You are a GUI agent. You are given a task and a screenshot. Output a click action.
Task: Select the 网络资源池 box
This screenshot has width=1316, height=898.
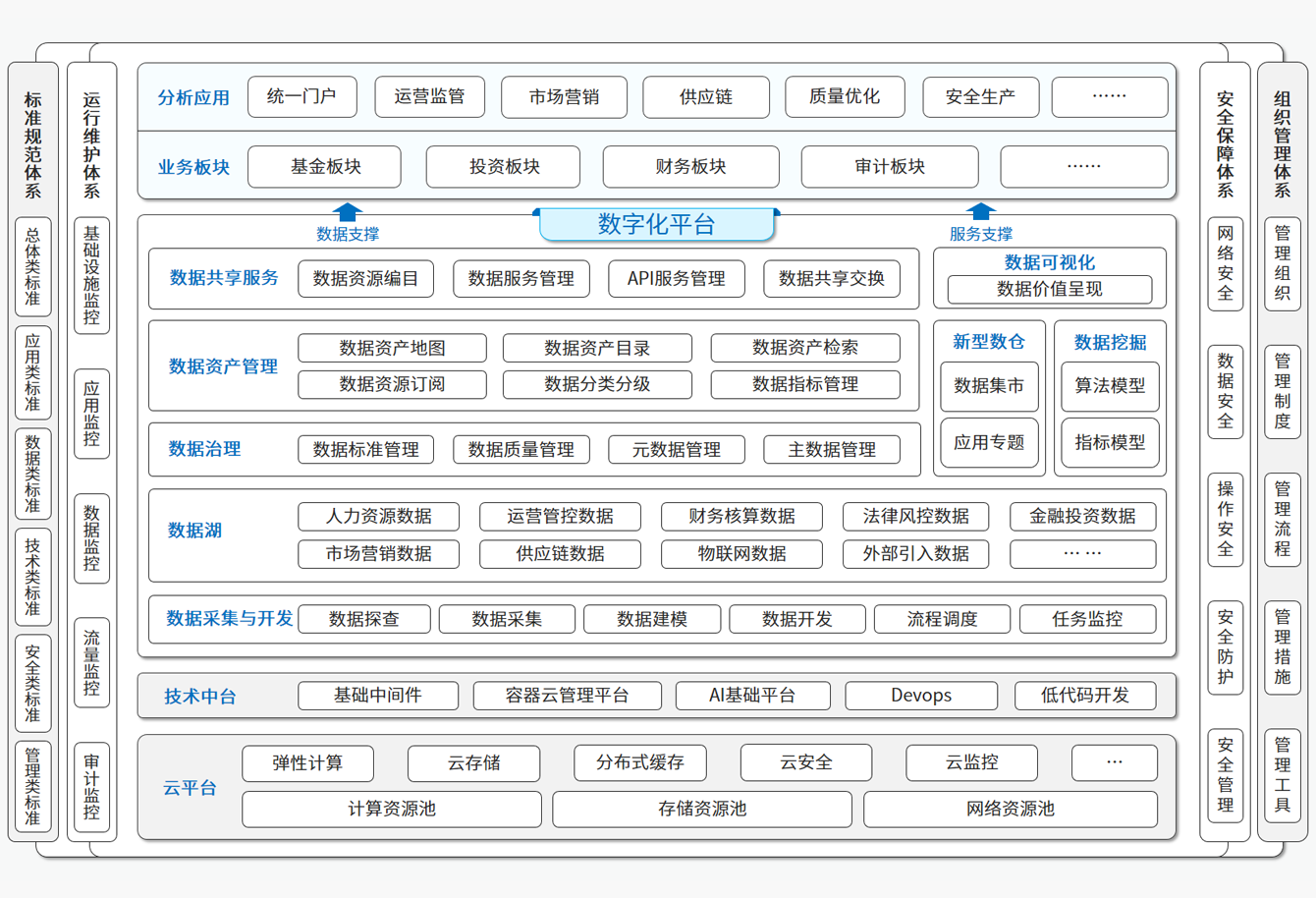pos(1011,810)
